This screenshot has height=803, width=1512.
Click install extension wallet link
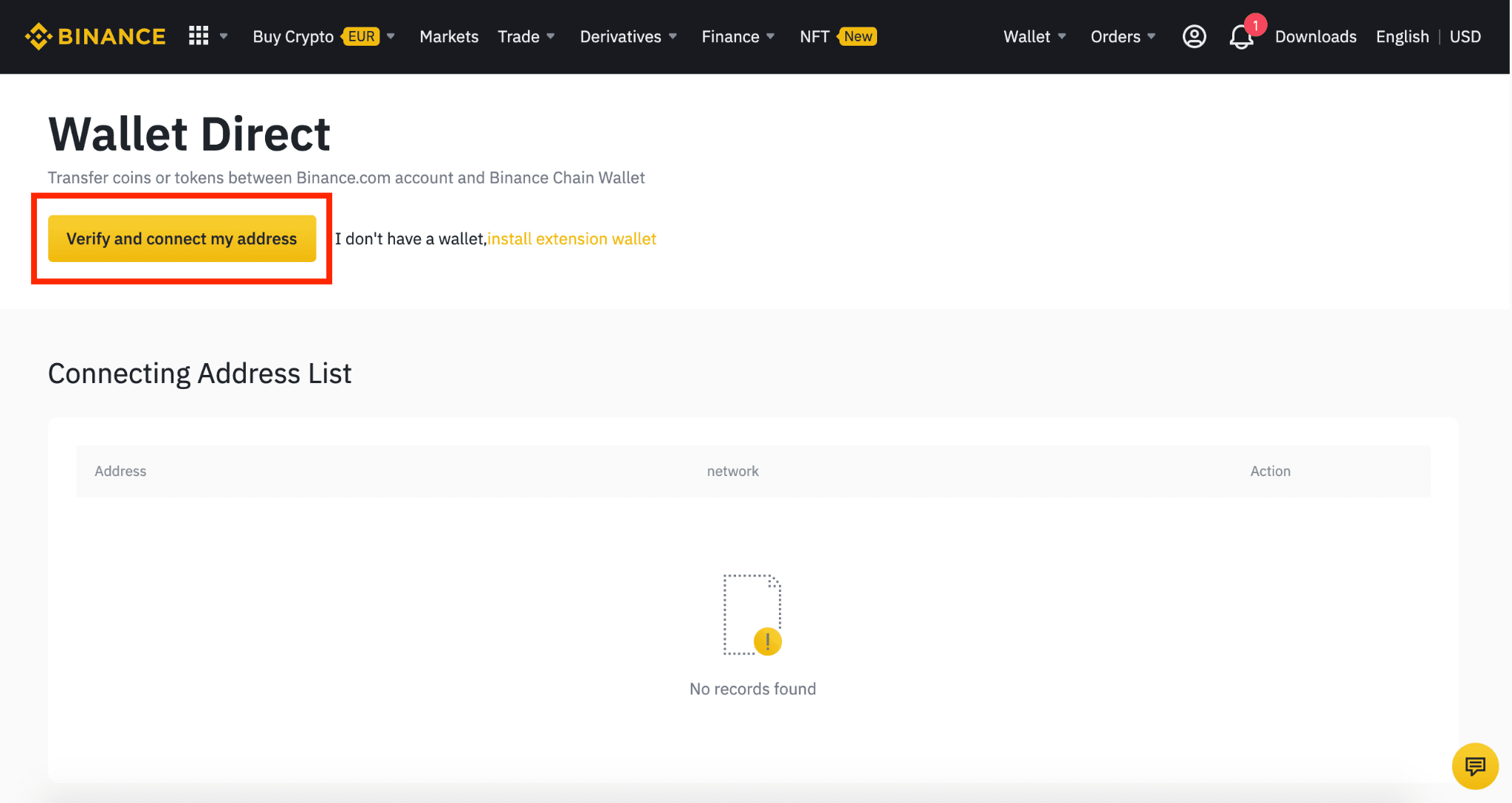point(572,238)
